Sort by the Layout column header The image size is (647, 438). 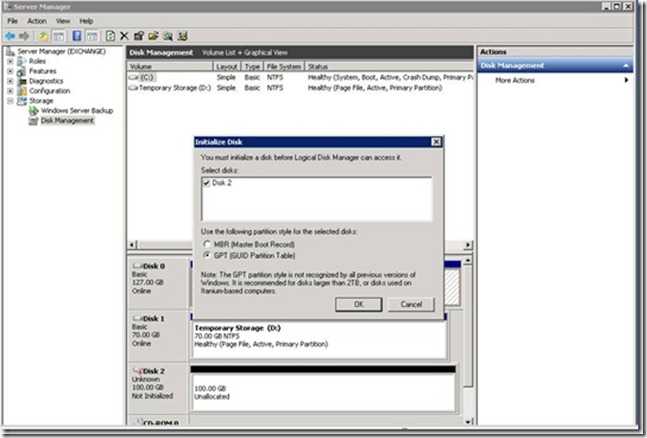click(227, 66)
